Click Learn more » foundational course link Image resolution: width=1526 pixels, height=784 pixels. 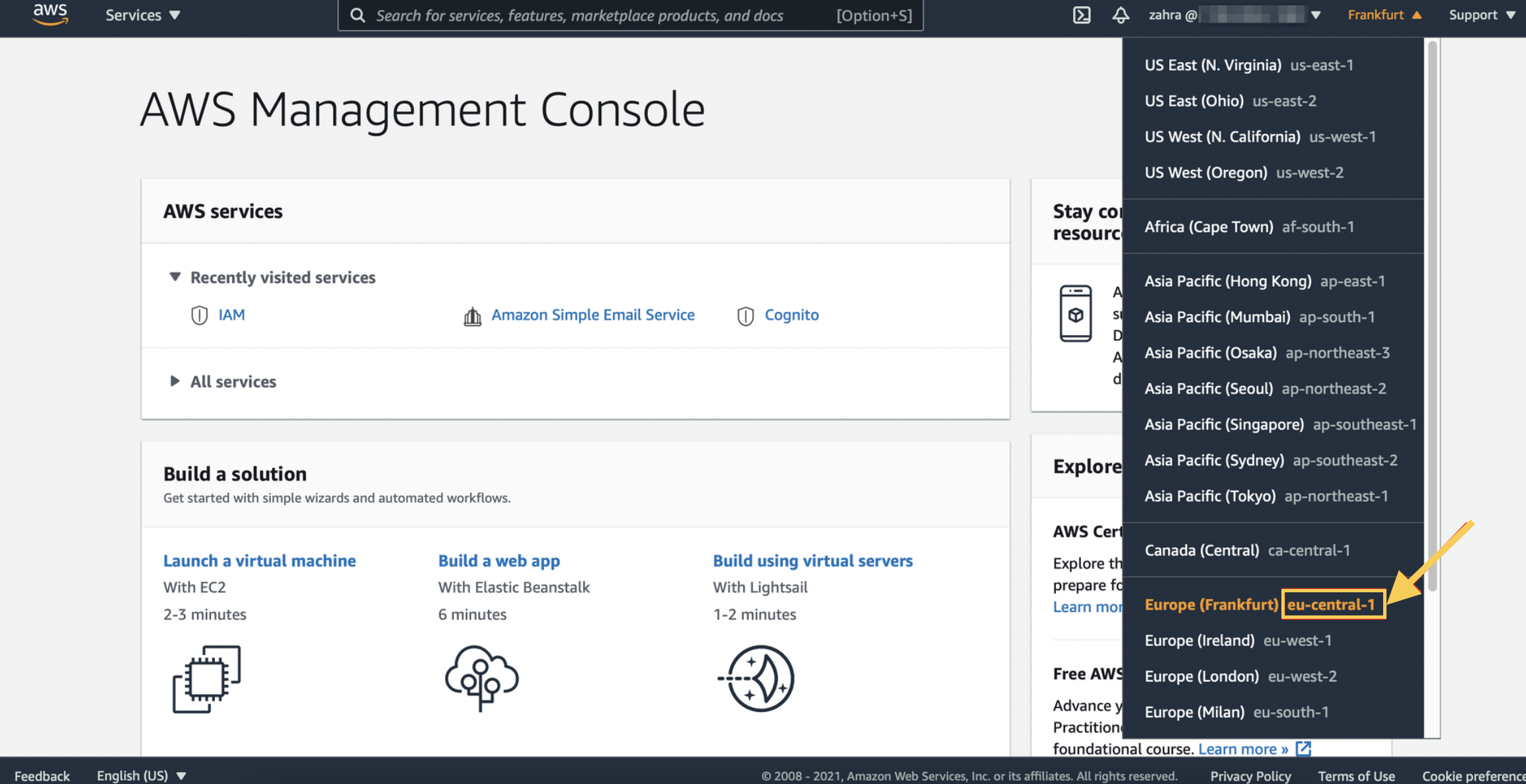pos(1243,748)
